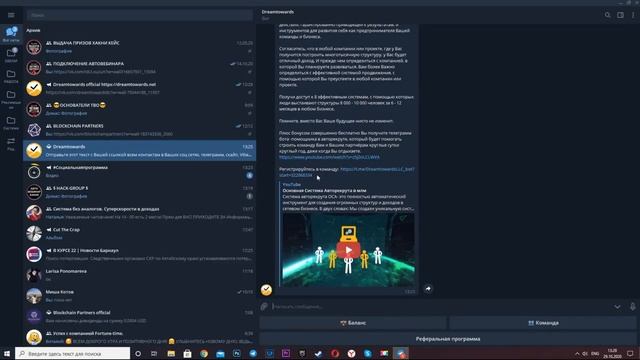The width and height of the screenshot is (640, 360).
Task: Open the fourth chat folder in the sidebar
Action: [11, 98]
